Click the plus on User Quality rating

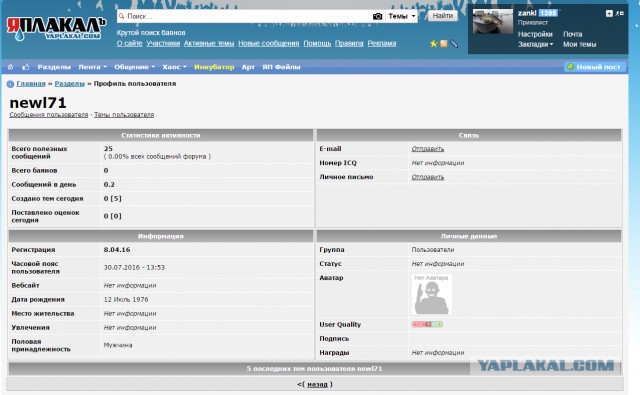439,324
